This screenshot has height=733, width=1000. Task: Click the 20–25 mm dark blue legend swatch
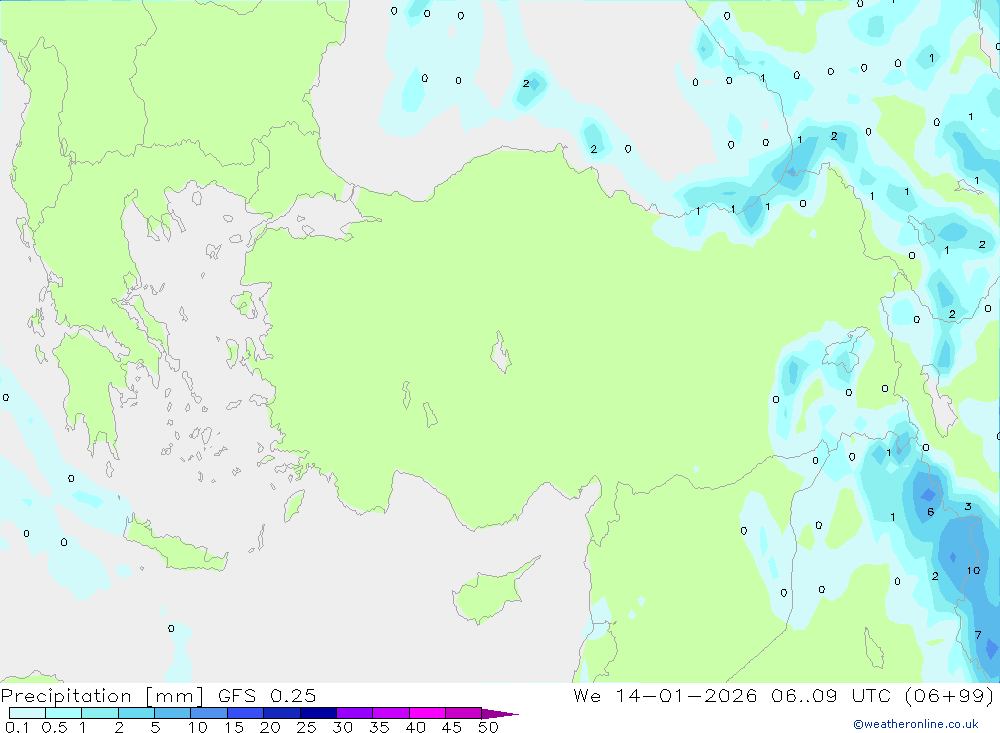281,713
